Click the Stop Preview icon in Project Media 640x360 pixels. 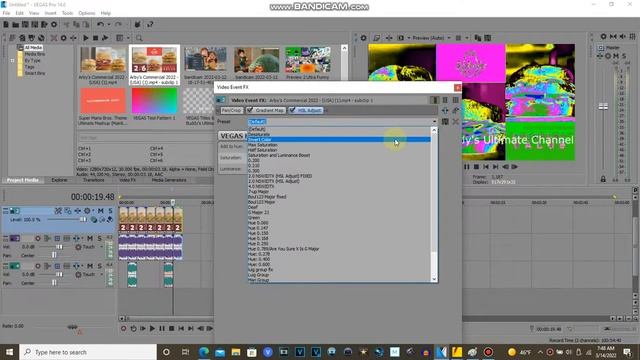[95, 38]
